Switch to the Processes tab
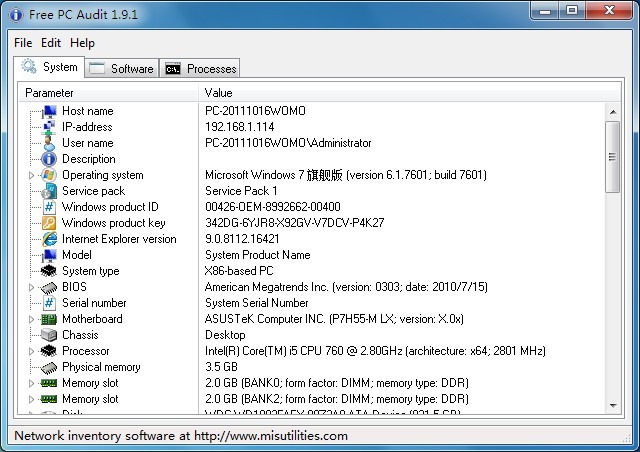640x452 pixels. (x=200, y=68)
